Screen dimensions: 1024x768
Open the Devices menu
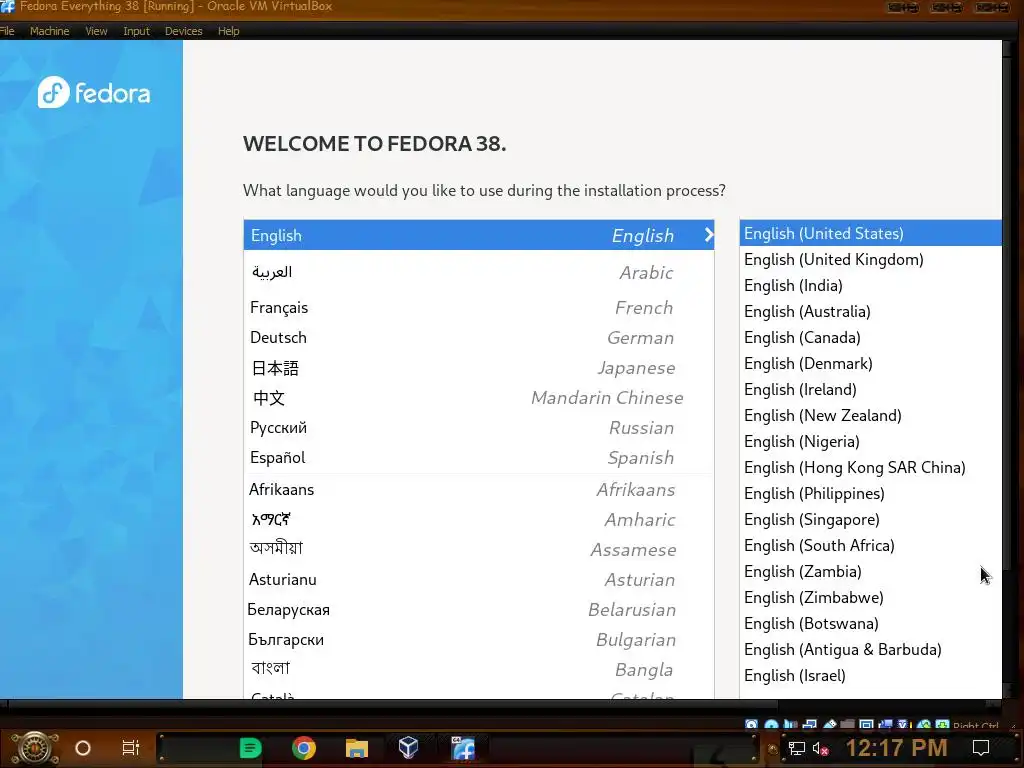184,31
